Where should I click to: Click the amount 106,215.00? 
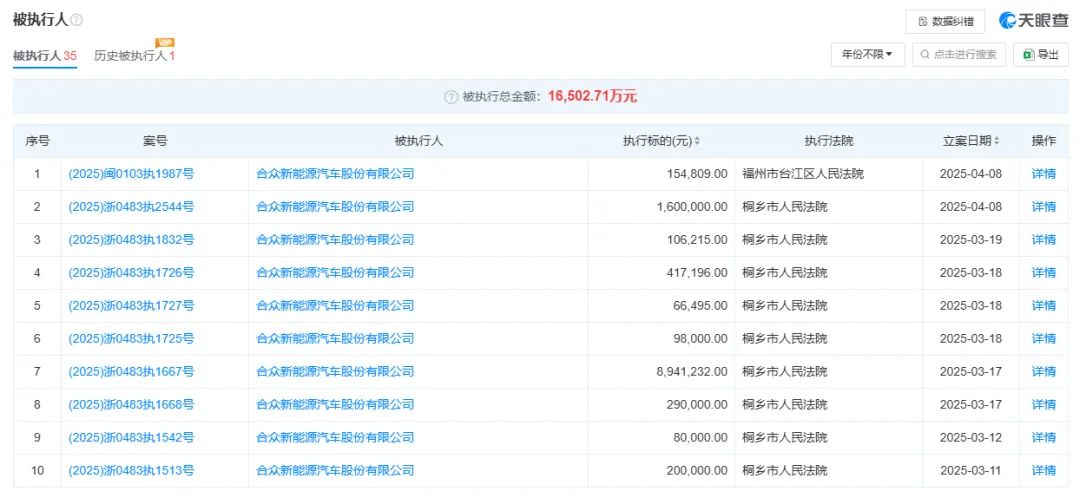(697, 240)
